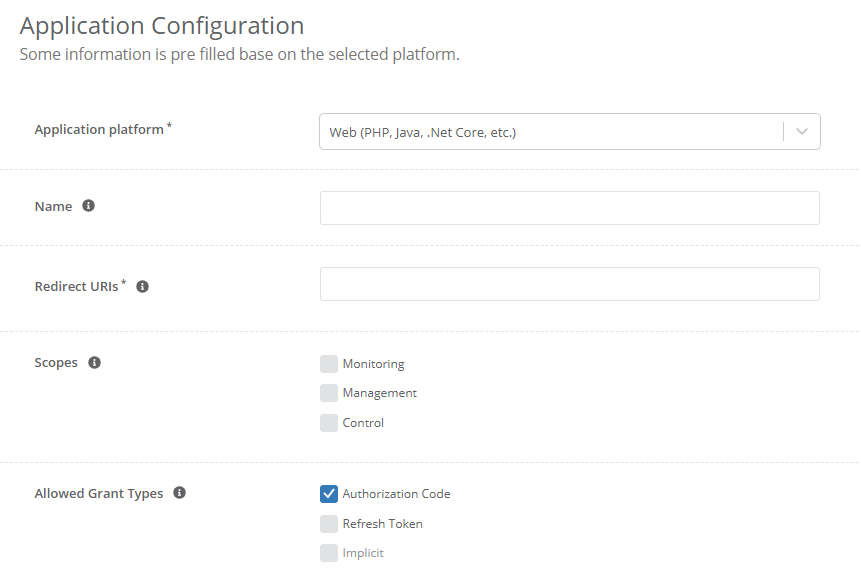Click inside the Name input field

coord(570,208)
